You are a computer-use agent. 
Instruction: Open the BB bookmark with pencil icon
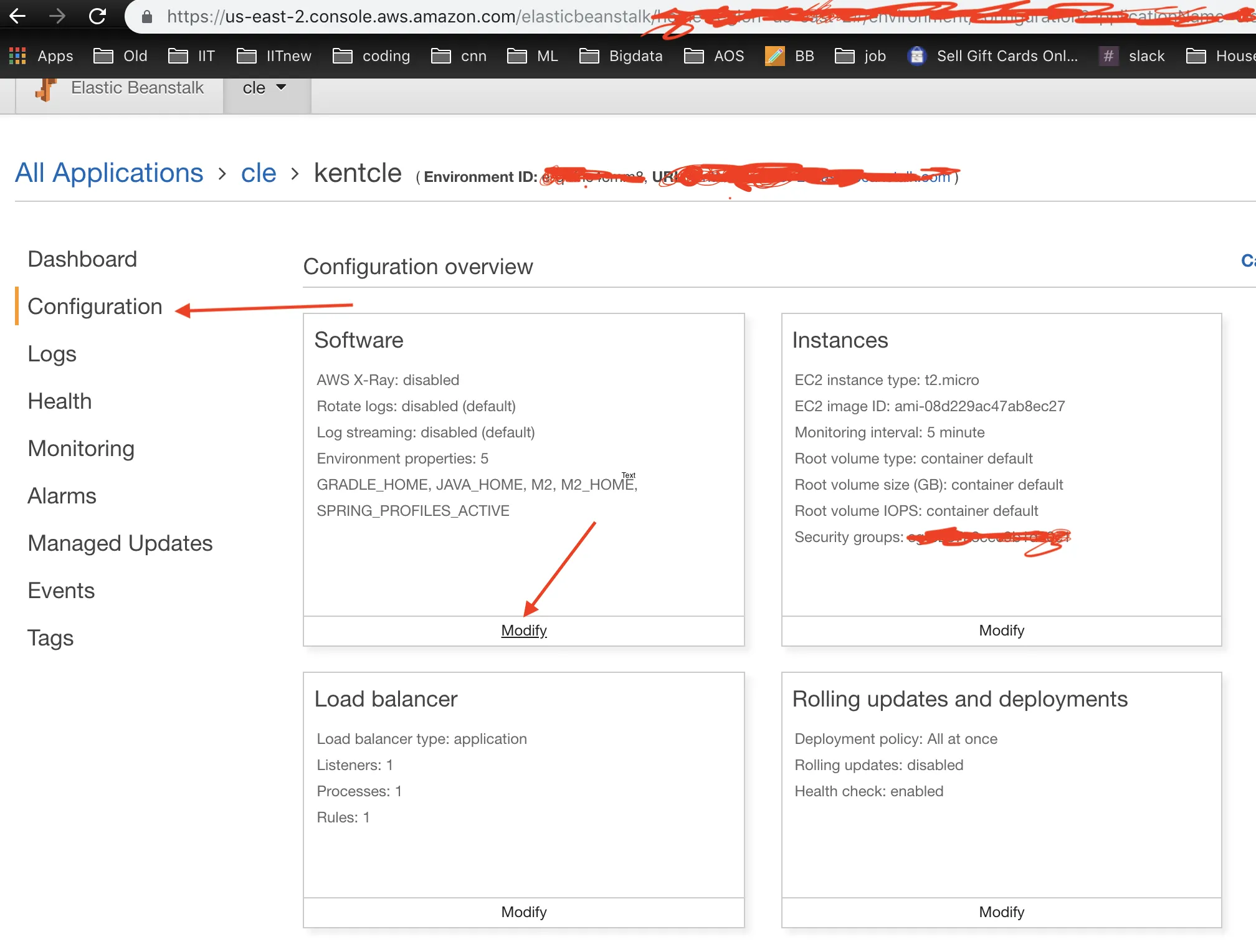tap(774, 56)
